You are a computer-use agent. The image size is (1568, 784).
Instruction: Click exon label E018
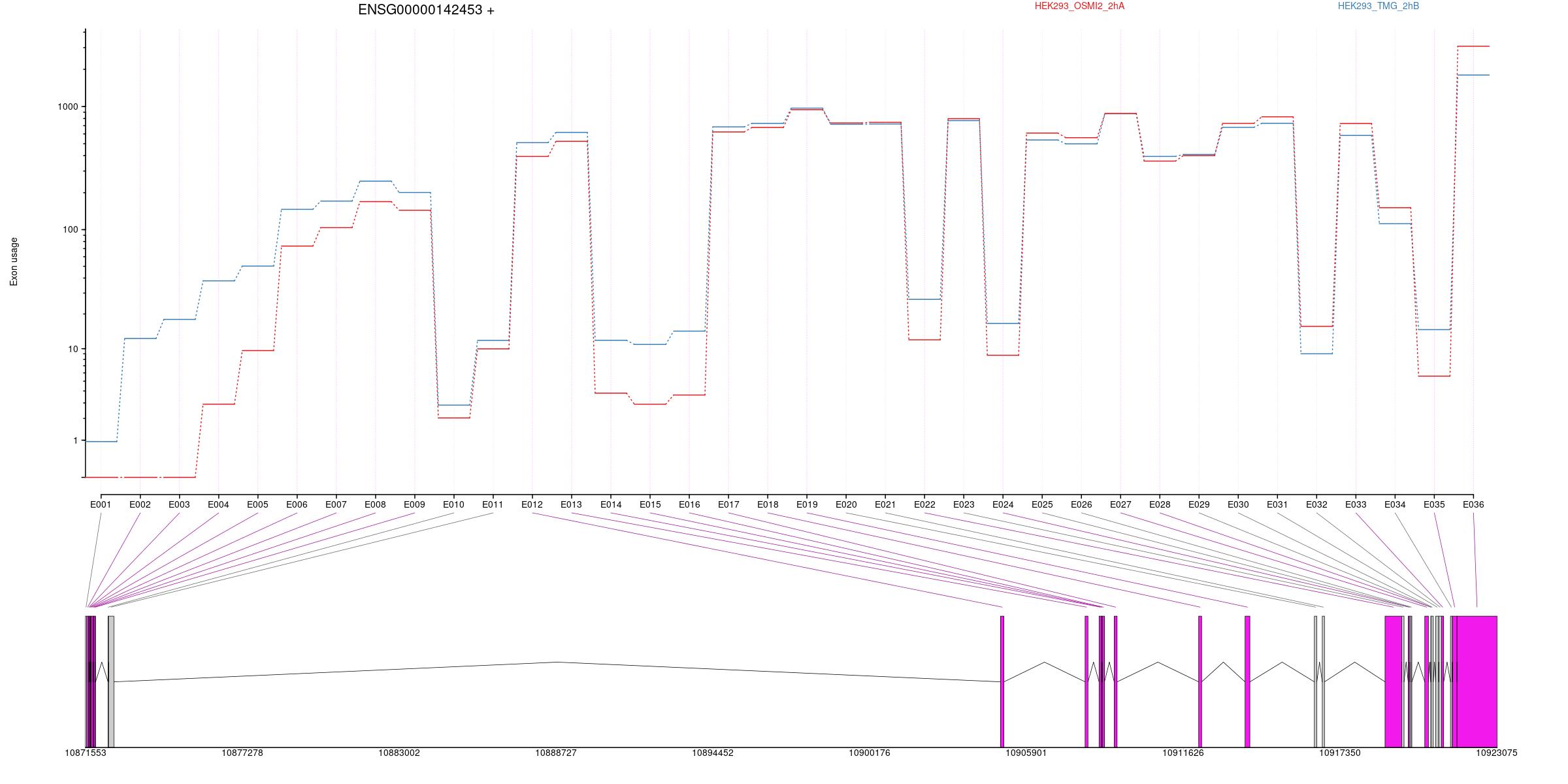[x=768, y=505]
